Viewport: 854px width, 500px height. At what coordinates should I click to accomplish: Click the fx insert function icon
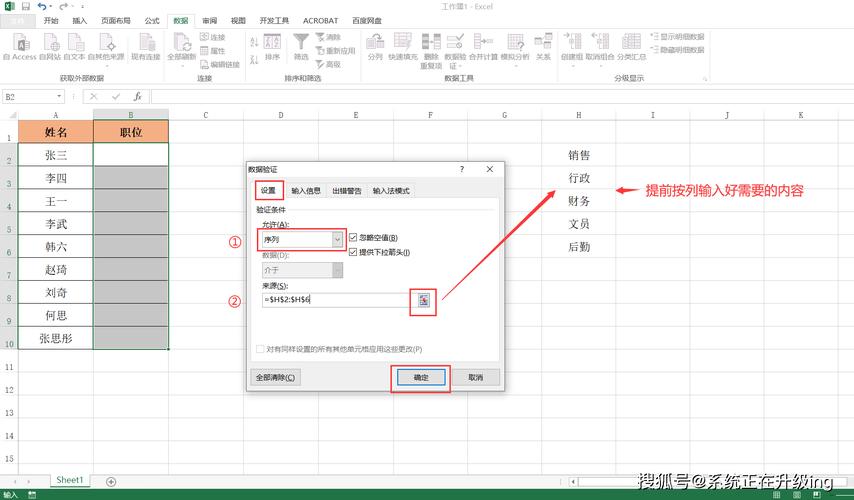coord(138,96)
